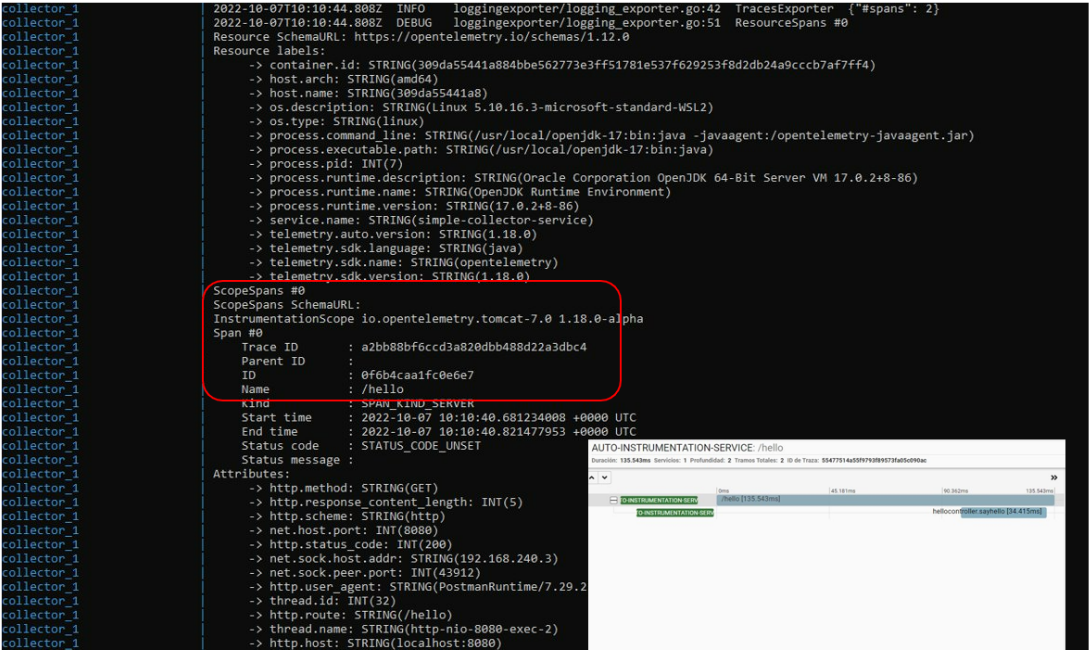Click the Trace ID a2bb88bf6ccd... value
The height and width of the screenshot is (650, 1090).
[x=474, y=347]
